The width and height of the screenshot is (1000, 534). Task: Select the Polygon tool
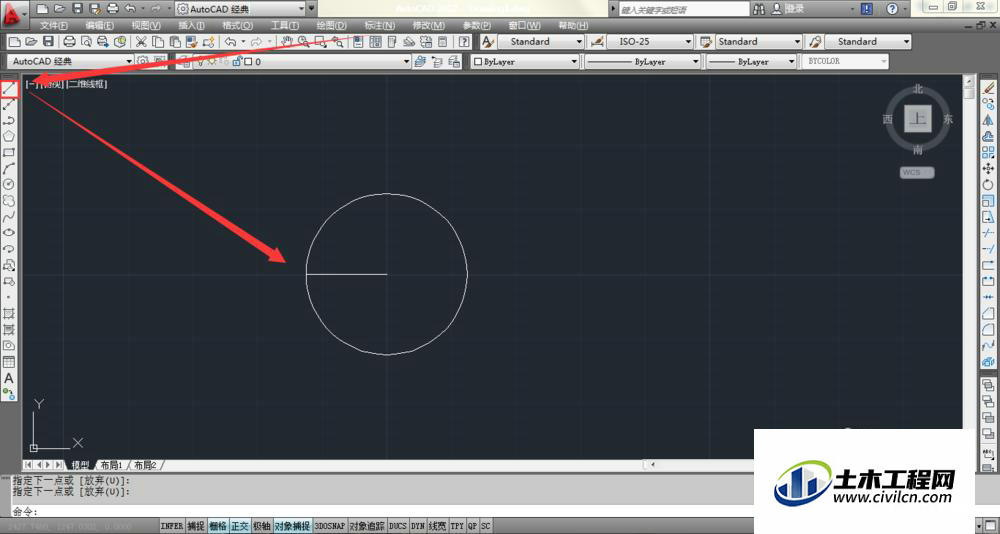(9, 137)
